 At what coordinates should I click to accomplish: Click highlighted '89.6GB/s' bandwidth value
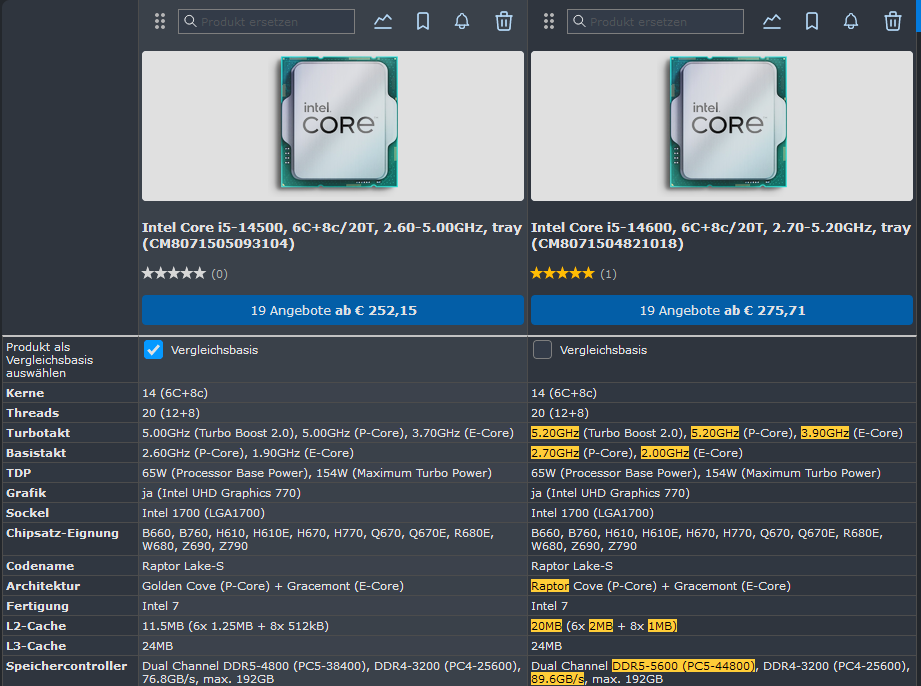click(557, 679)
